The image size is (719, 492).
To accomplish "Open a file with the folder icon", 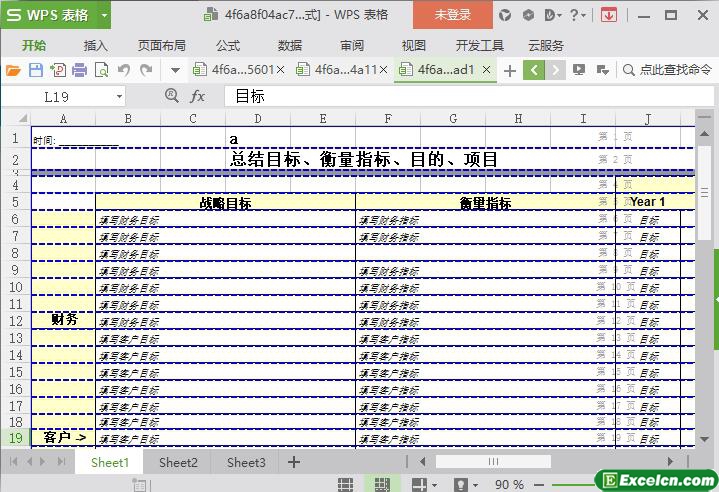I will [x=13, y=70].
